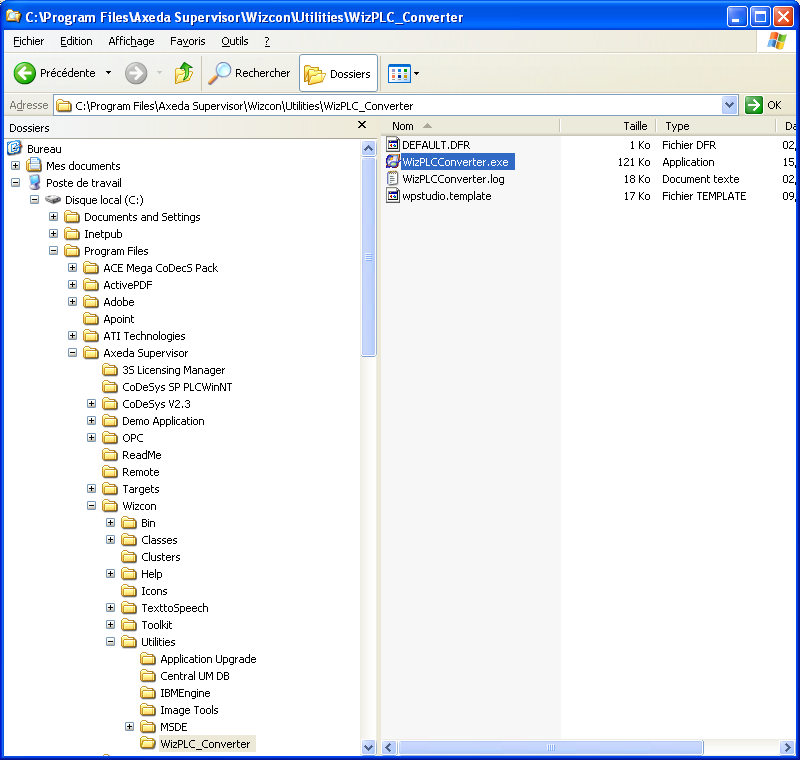This screenshot has height=760, width=800.
Task: Sort files by the Nom column header
Action: tap(470, 126)
